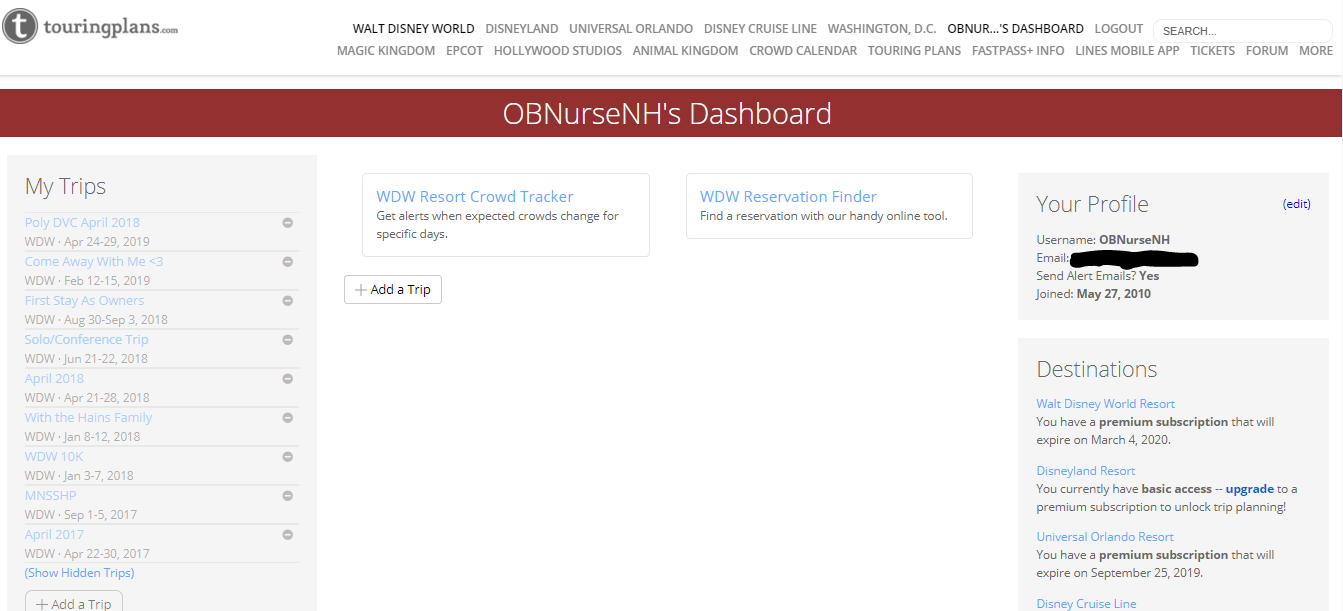Image resolution: width=1343 pixels, height=611 pixels.
Task: Expand the Show Hidden Trips list
Action: click(x=79, y=573)
